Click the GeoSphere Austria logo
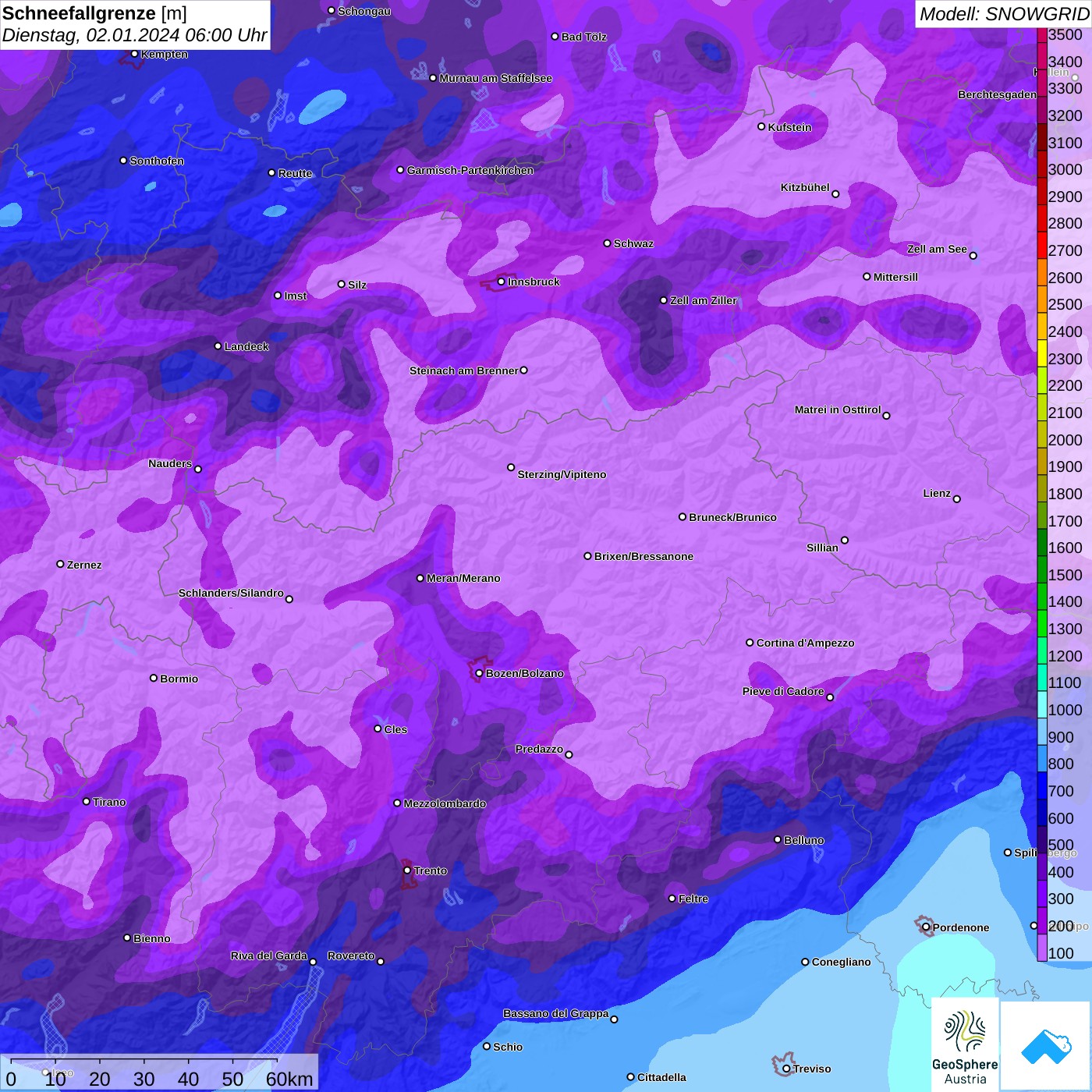Viewport: 1092px width, 1092px height. [x=965, y=1044]
